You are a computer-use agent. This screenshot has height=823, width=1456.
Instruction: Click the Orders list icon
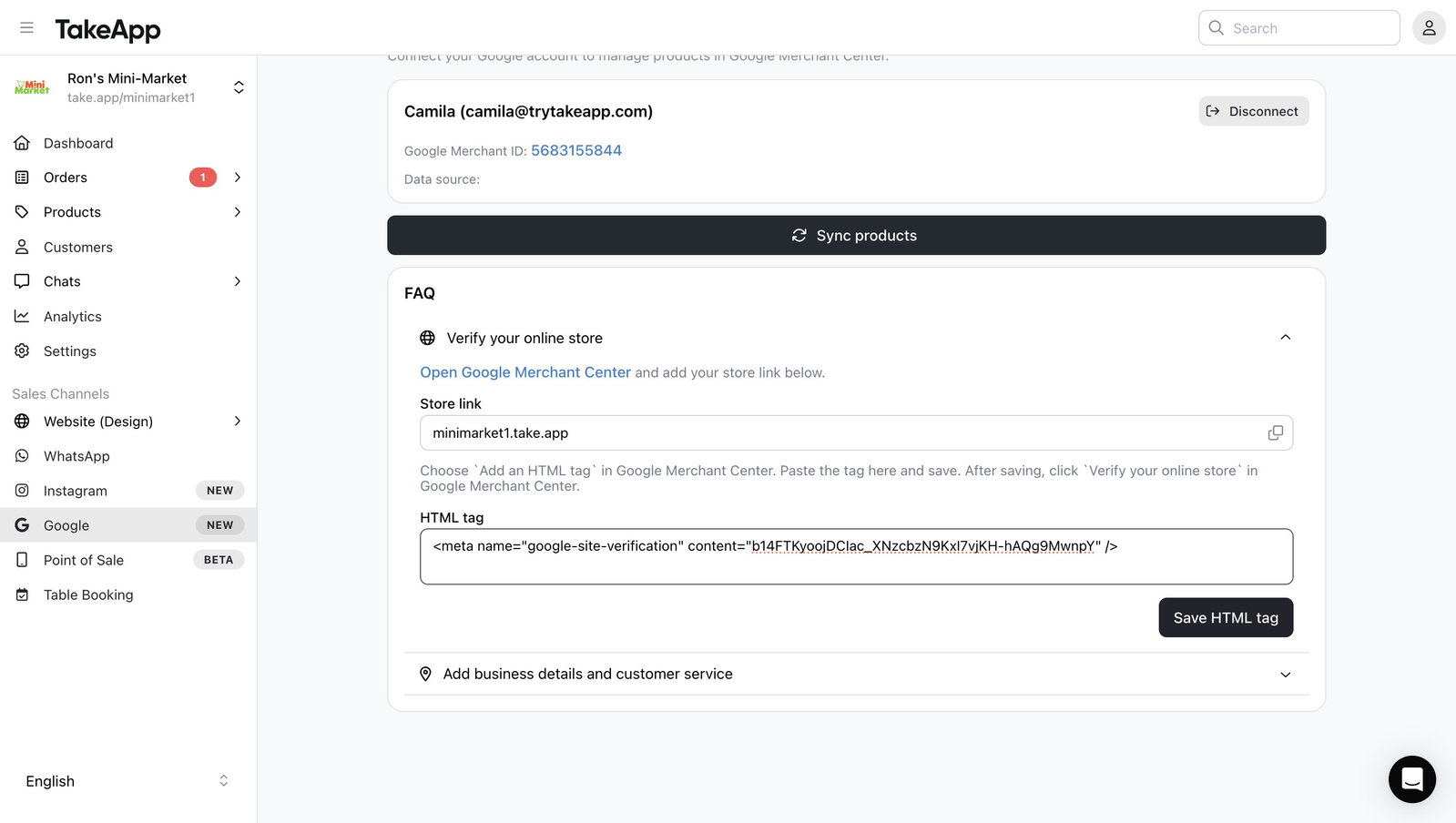tap(22, 178)
